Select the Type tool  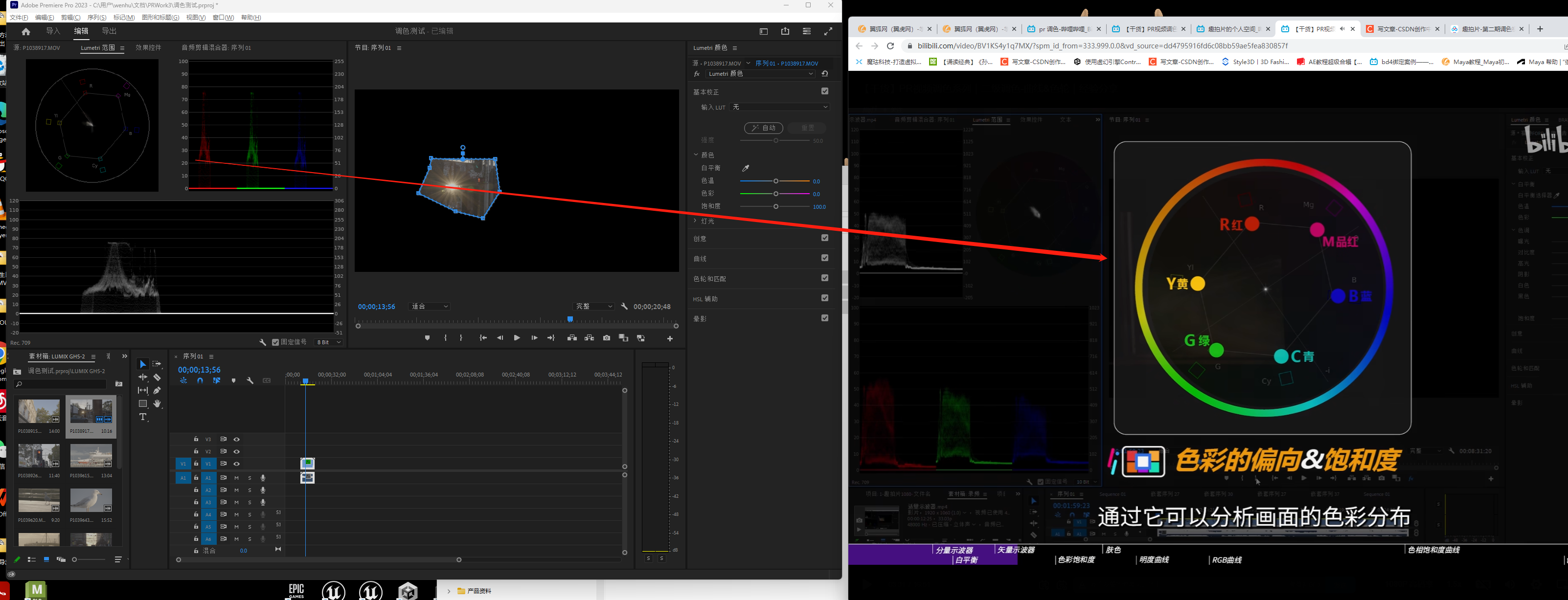143,417
